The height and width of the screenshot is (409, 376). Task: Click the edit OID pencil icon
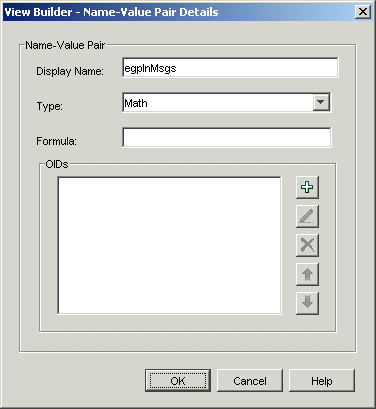[x=307, y=216]
